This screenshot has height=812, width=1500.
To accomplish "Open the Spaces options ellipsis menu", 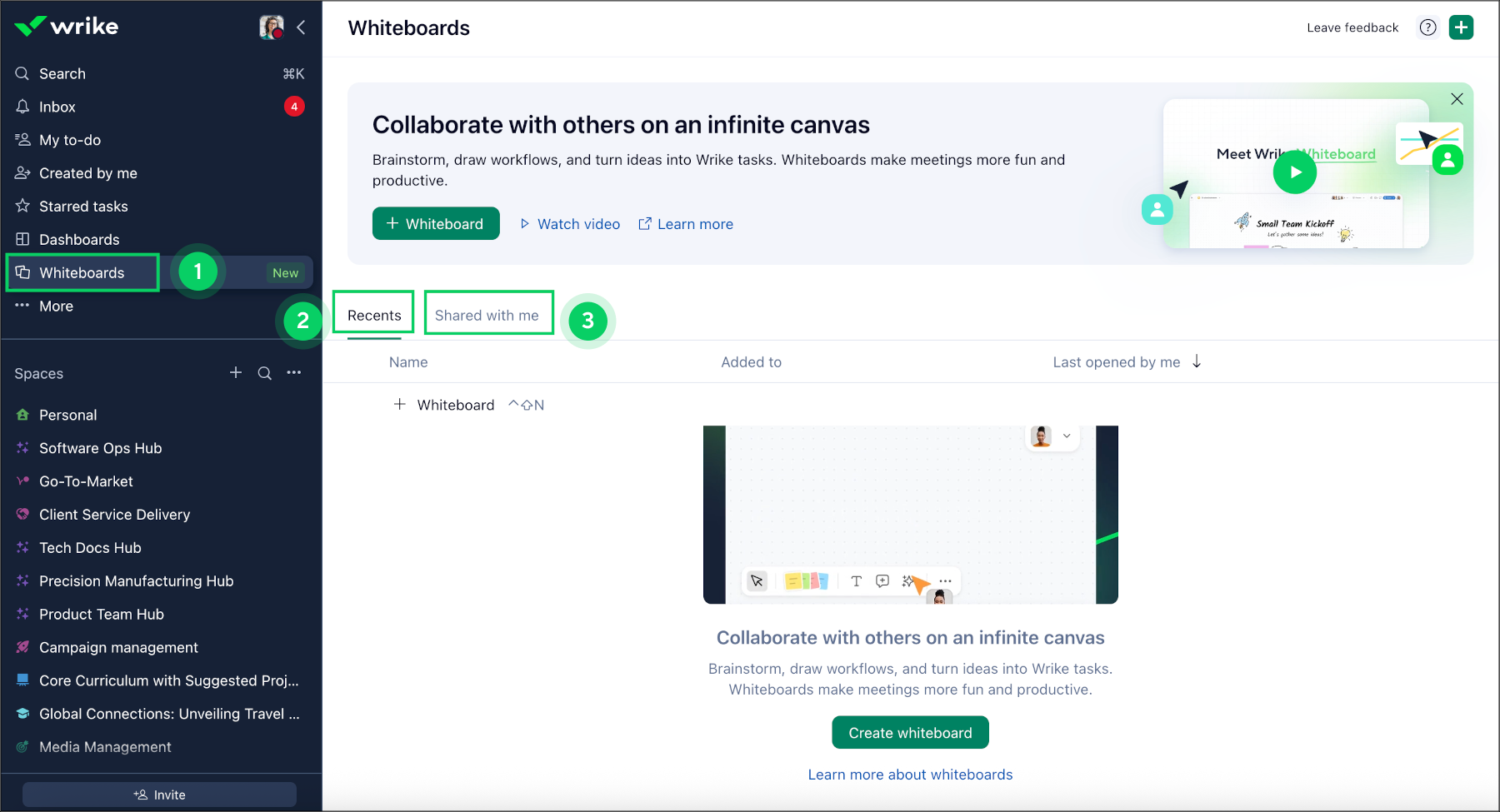I will [x=294, y=373].
